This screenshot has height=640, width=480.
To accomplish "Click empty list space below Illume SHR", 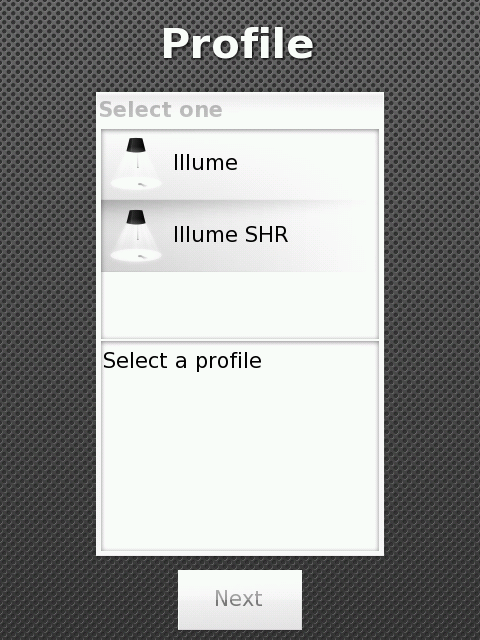I will 240,304.
